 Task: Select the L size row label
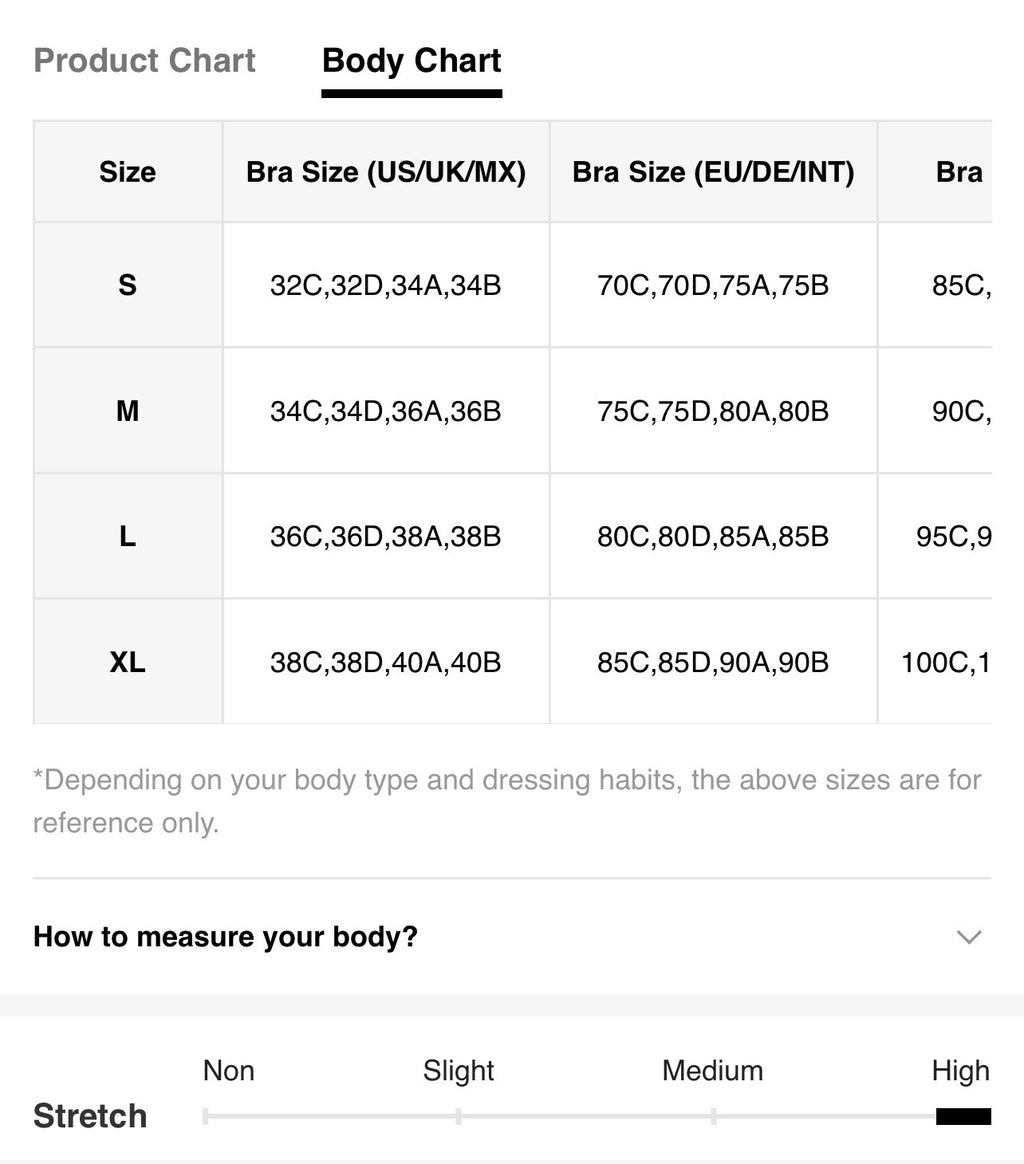pos(128,536)
